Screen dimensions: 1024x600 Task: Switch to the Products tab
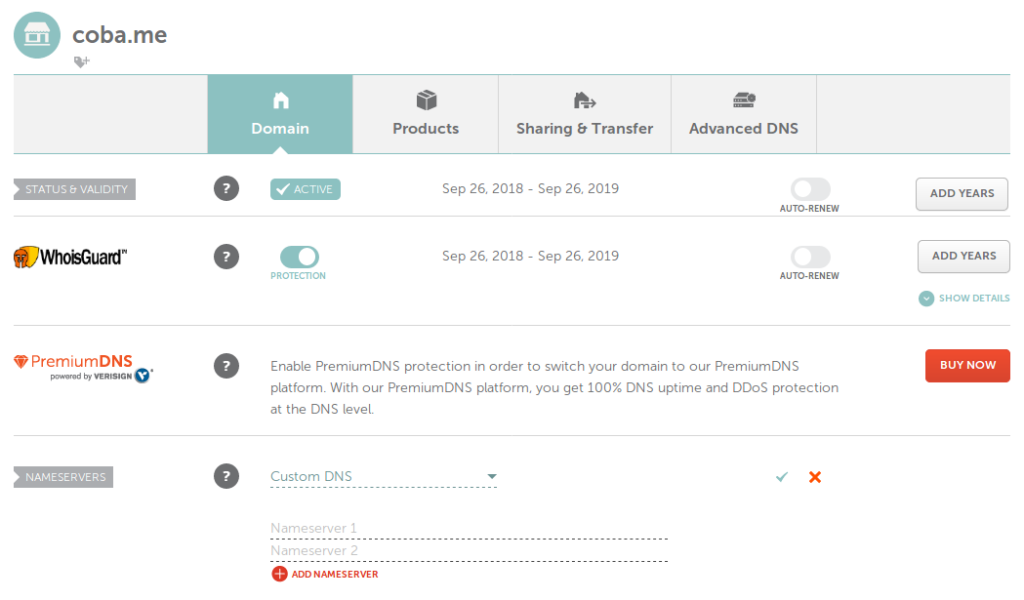pyautogui.click(x=426, y=115)
